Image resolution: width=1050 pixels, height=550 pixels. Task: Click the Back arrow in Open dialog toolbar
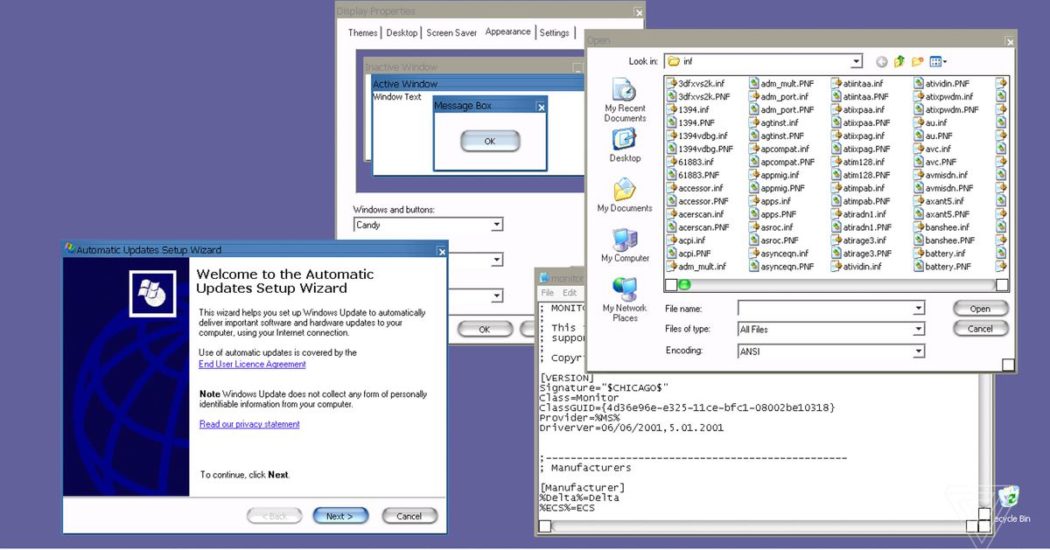[882, 62]
